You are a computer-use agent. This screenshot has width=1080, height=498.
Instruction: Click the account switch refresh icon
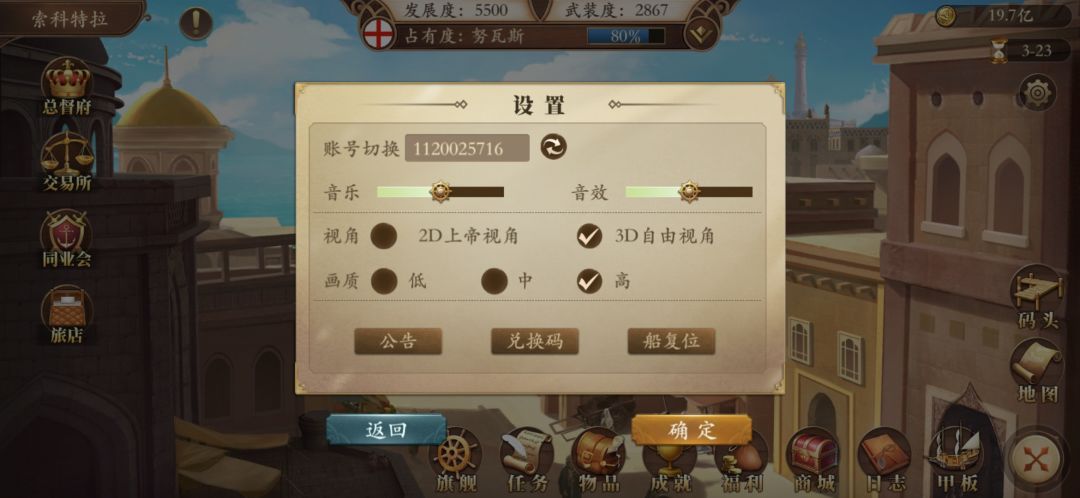coord(553,147)
